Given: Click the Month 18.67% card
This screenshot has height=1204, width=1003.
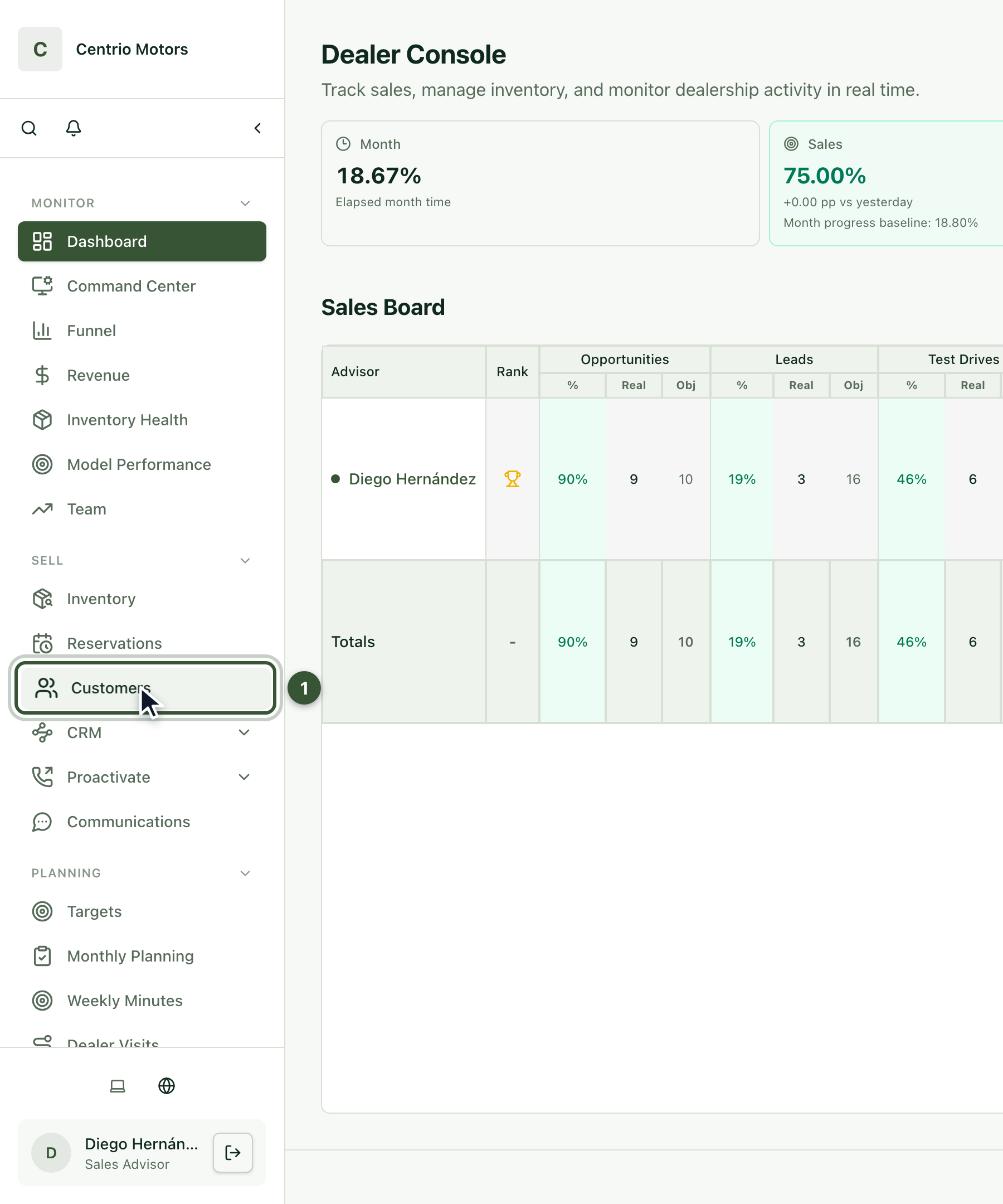Looking at the screenshot, I should [x=541, y=183].
